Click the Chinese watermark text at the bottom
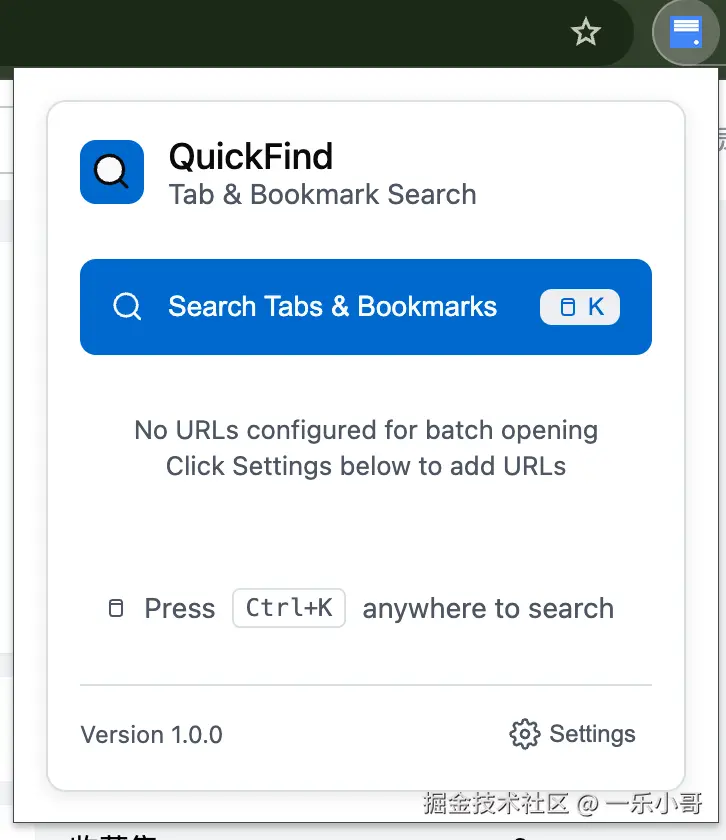 pyautogui.click(x=562, y=803)
